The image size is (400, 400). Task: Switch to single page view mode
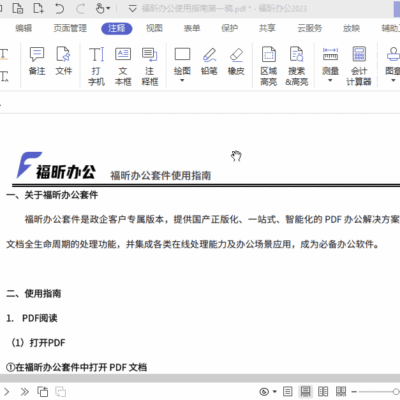[288, 391]
